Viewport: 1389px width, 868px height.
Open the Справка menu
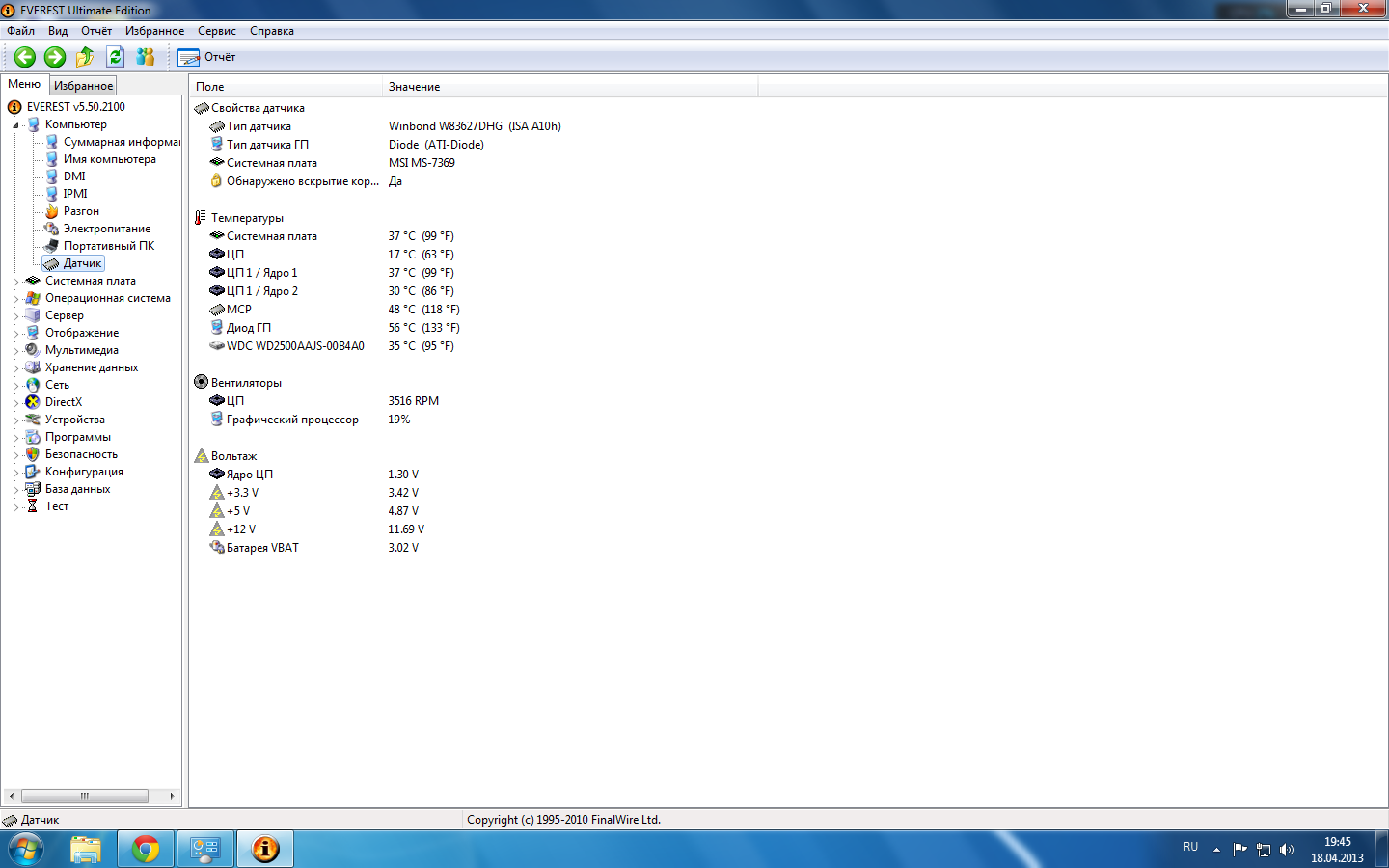pyautogui.click(x=272, y=31)
